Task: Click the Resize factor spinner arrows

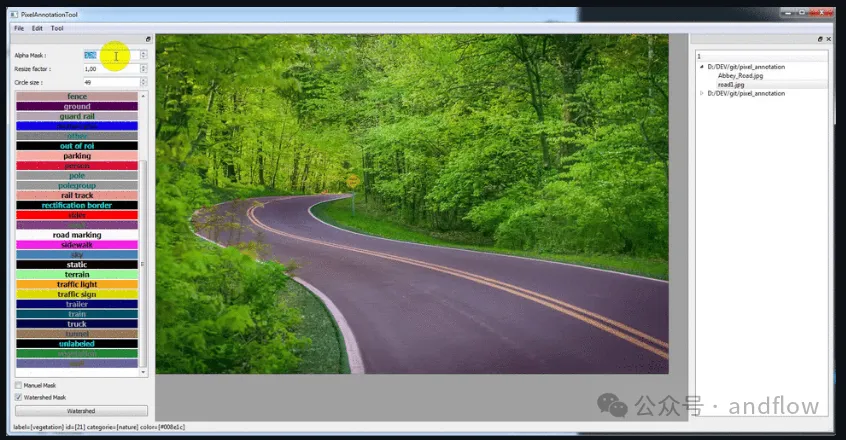Action: pyautogui.click(x=143, y=68)
